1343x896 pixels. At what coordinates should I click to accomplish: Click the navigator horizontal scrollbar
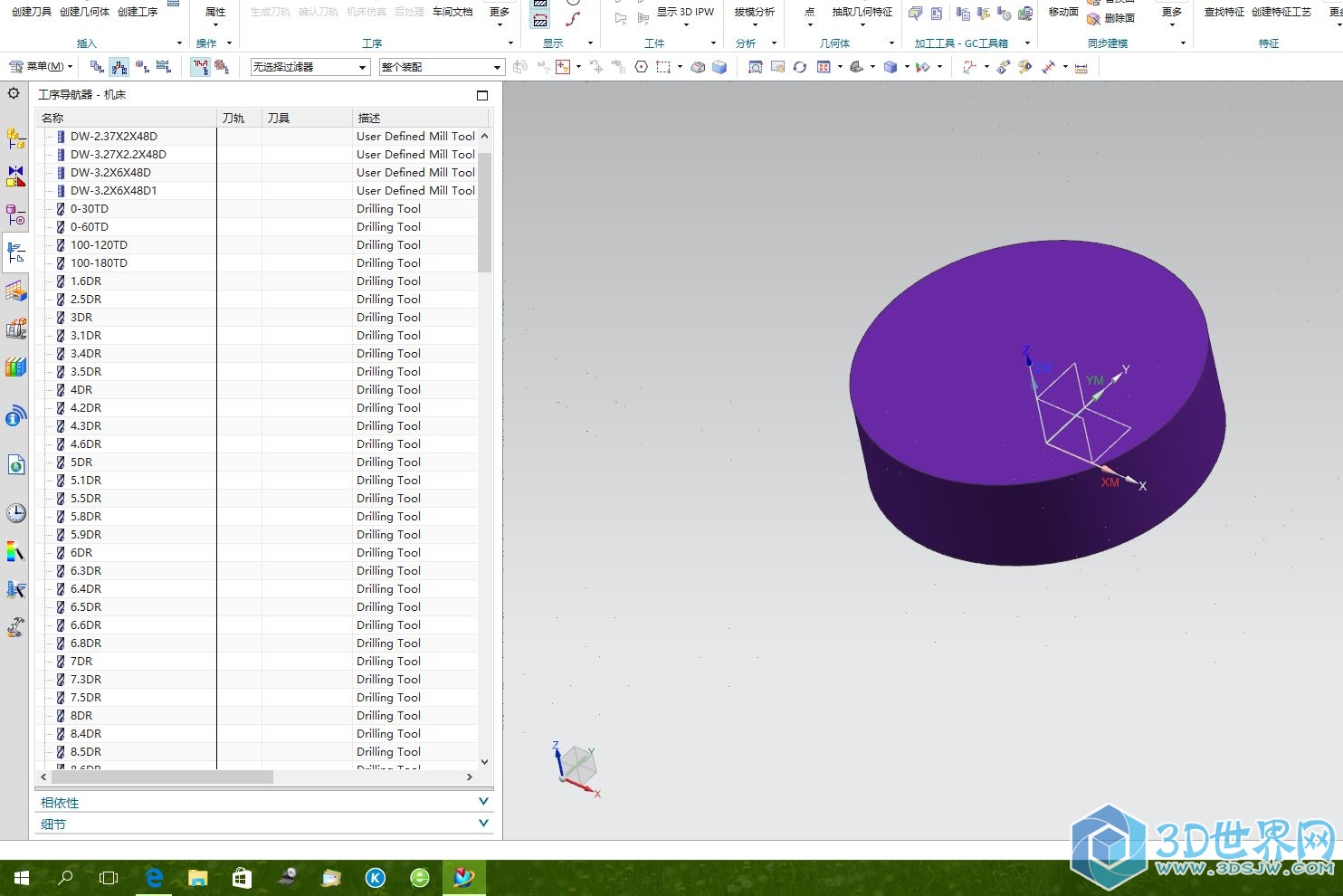pyautogui.click(x=163, y=777)
